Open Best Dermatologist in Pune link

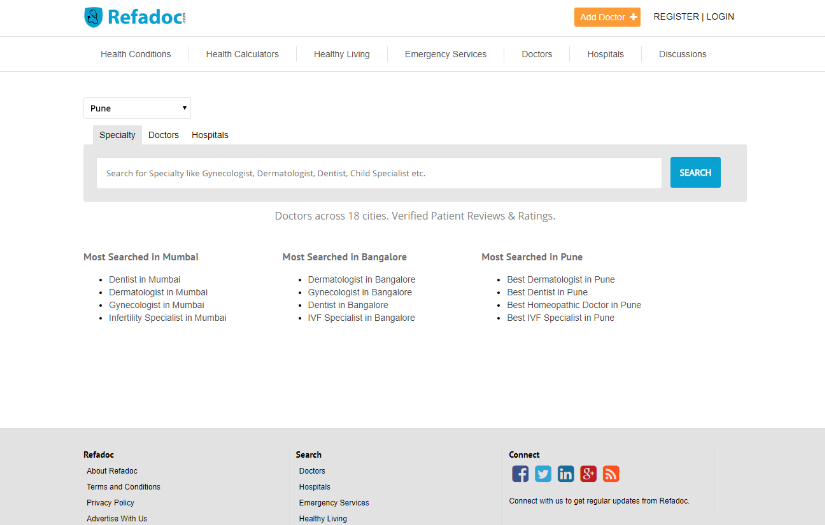[561, 279]
